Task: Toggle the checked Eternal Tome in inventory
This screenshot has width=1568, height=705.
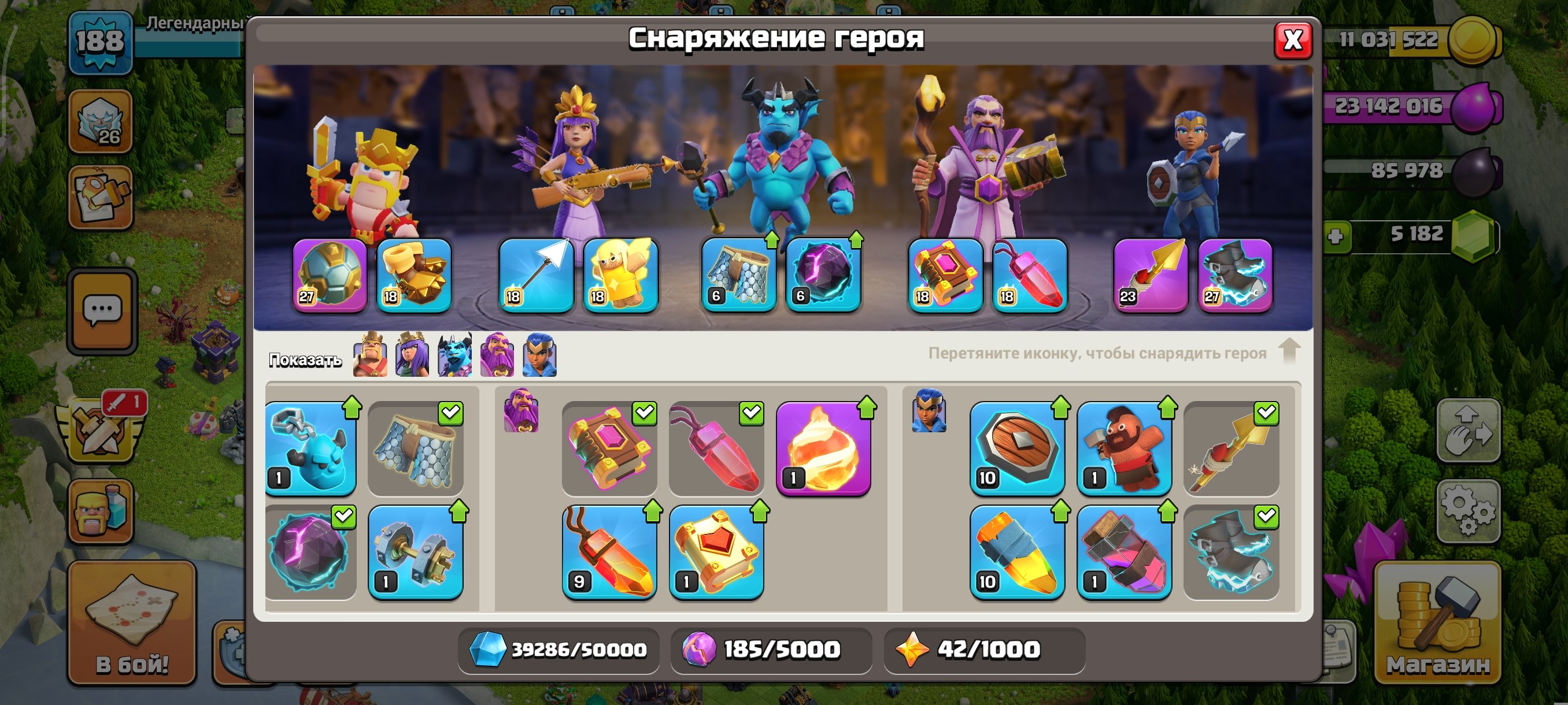Action: [x=609, y=448]
